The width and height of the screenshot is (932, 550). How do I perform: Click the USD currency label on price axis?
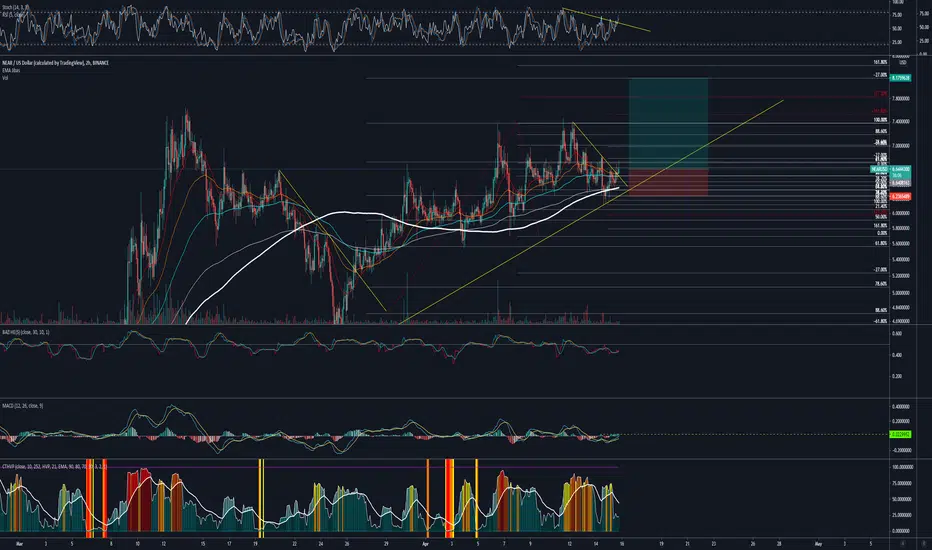[902, 62]
